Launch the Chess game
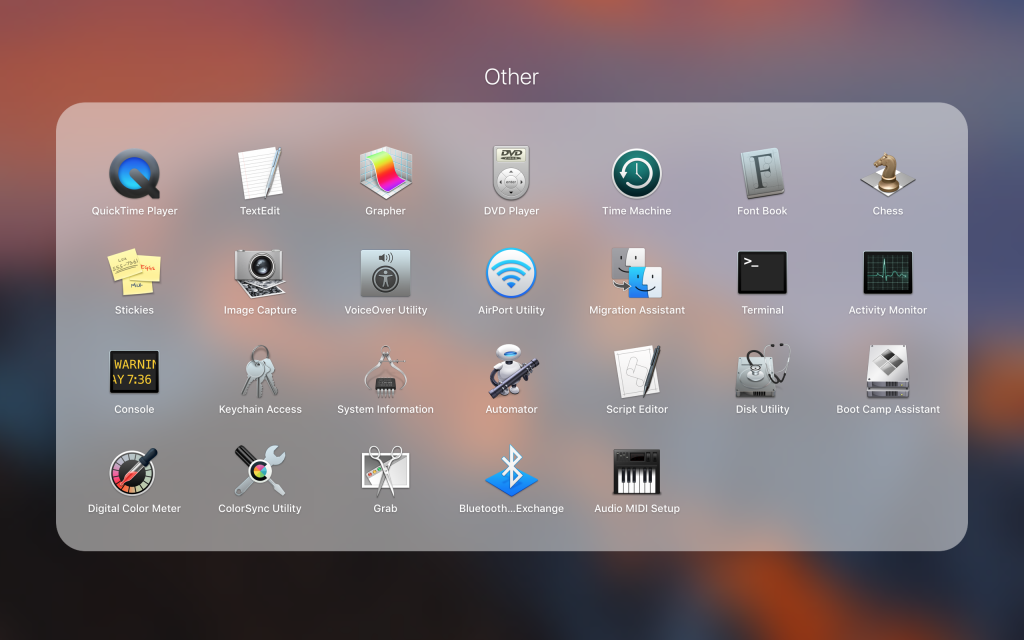1024x640 pixels. (888, 174)
